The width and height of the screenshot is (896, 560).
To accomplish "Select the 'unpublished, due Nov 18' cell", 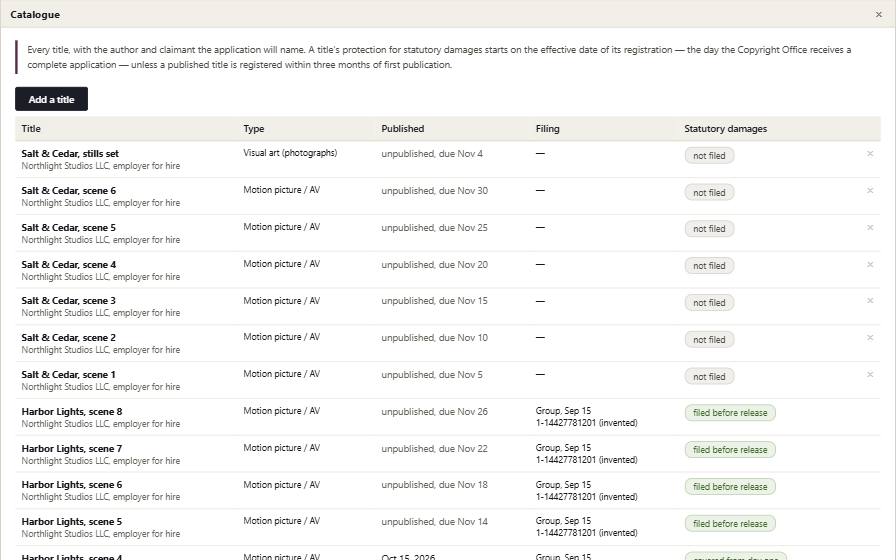I will (x=435, y=485).
